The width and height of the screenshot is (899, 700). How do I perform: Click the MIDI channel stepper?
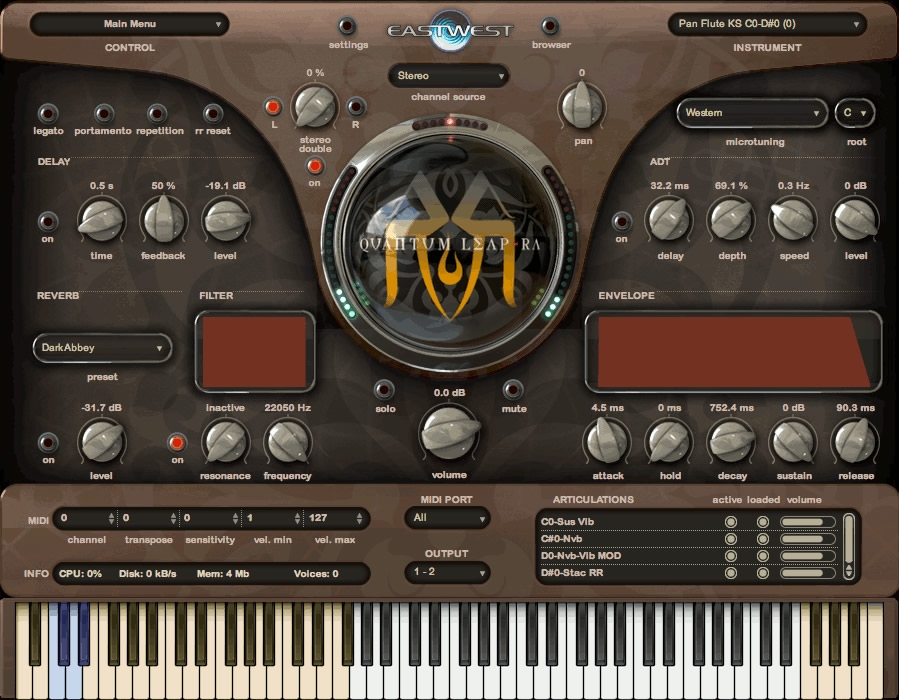tap(111, 518)
